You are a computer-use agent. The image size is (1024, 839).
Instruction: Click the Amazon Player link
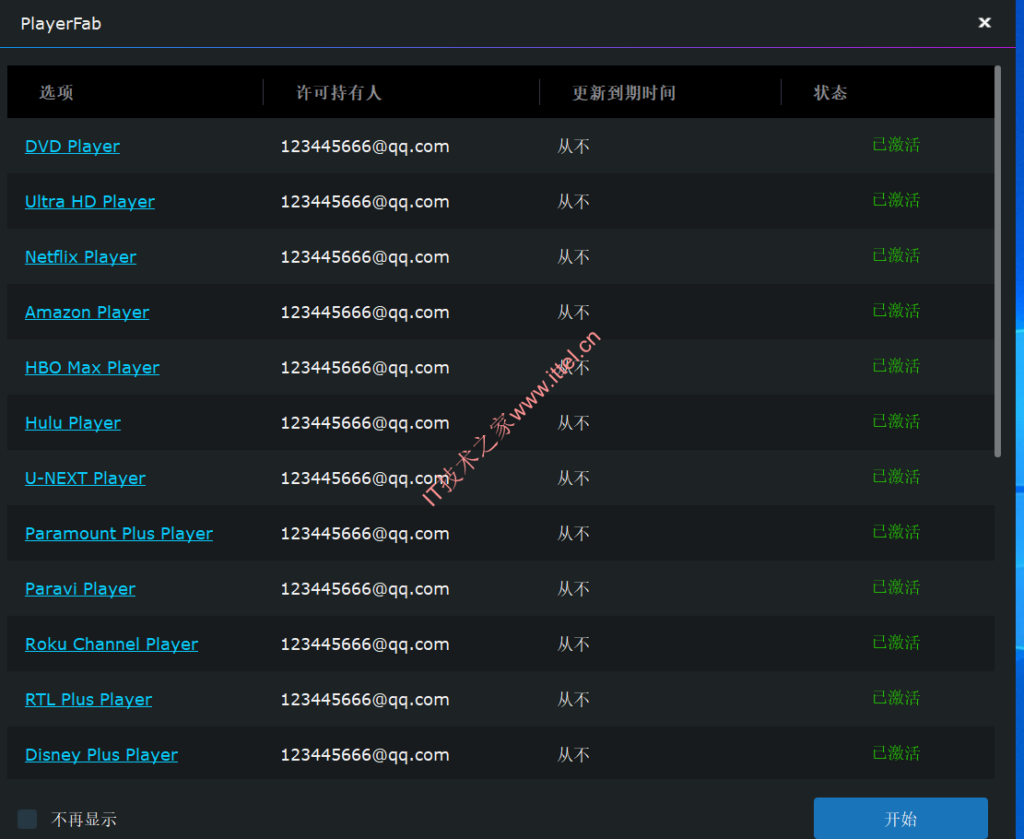[86, 312]
